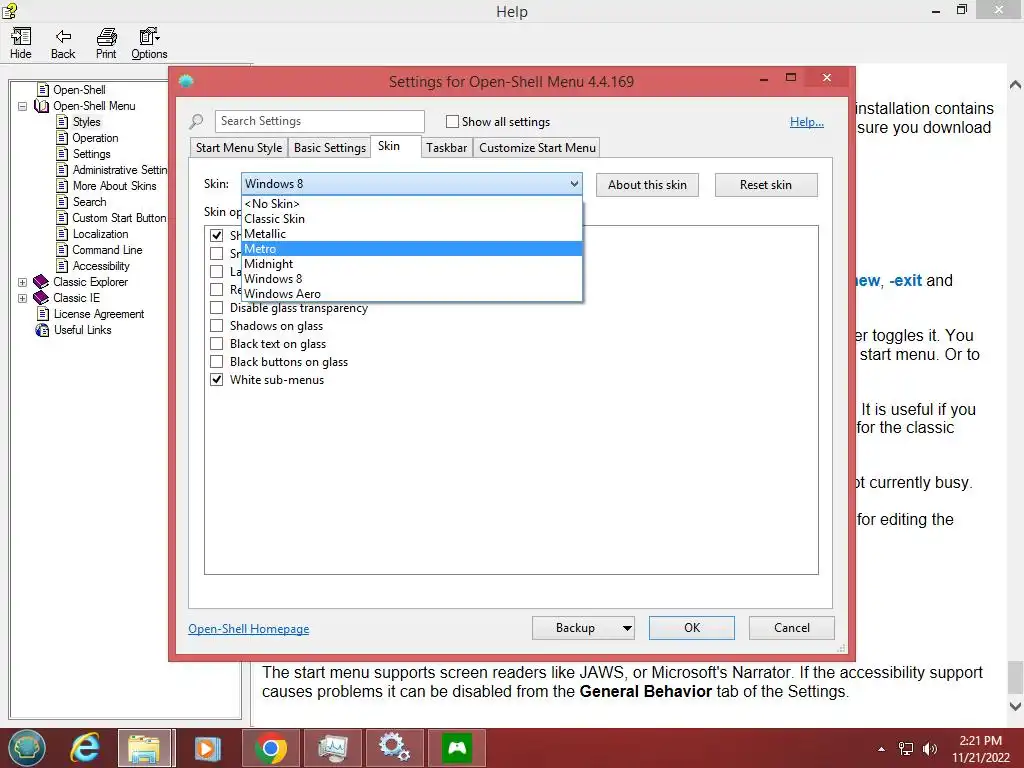This screenshot has height=768, width=1024.
Task: Click the Help scrollbar up arrow
Action: (x=1015, y=85)
